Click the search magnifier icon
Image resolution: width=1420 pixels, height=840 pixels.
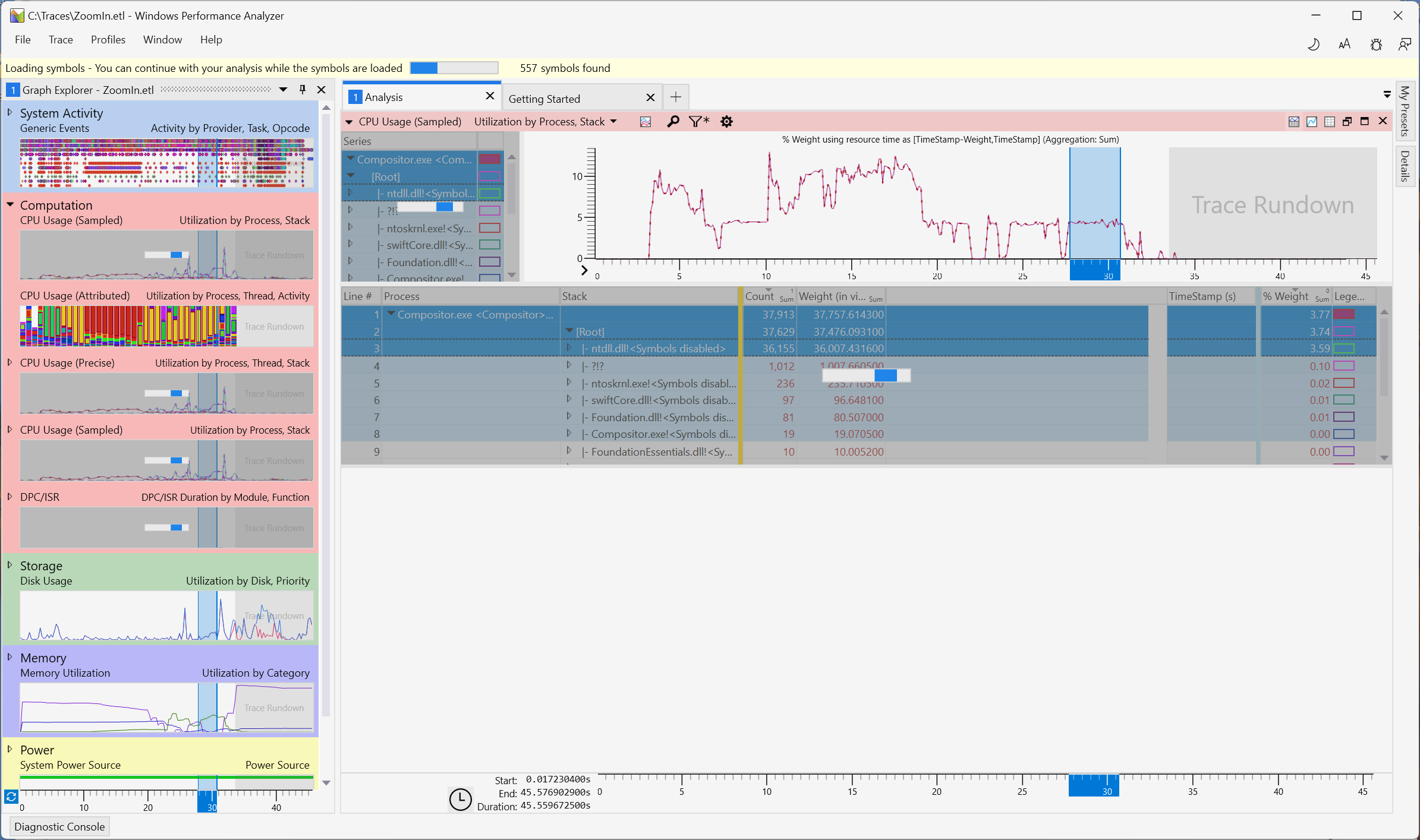pos(673,122)
